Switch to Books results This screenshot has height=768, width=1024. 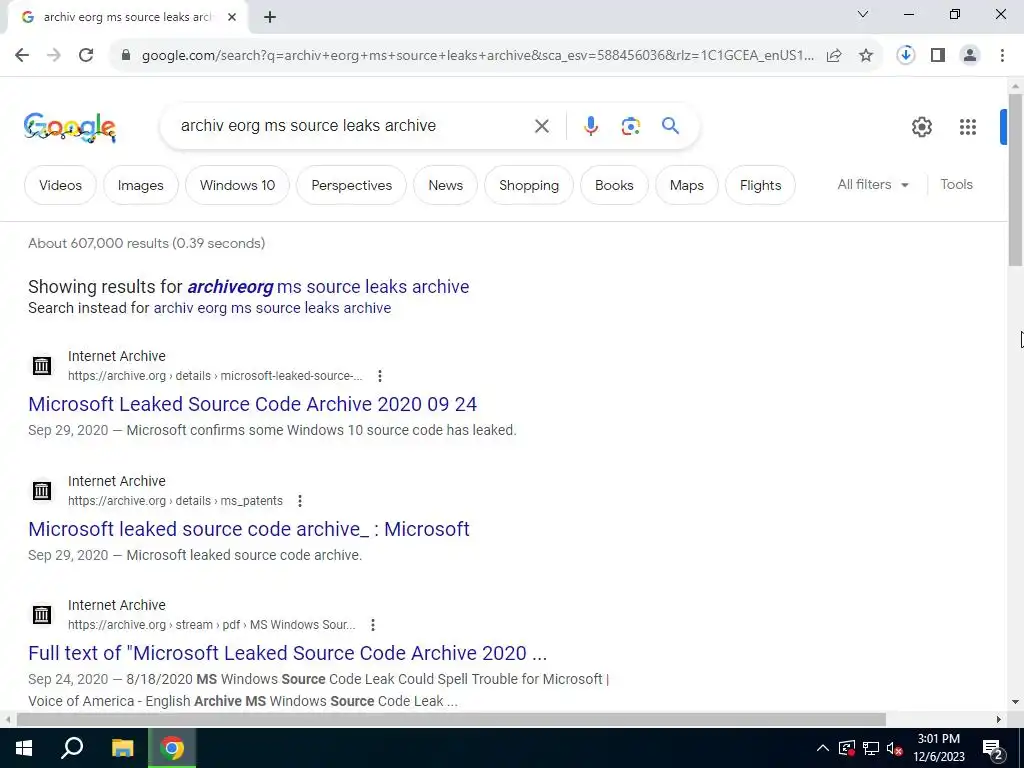[x=614, y=185]
